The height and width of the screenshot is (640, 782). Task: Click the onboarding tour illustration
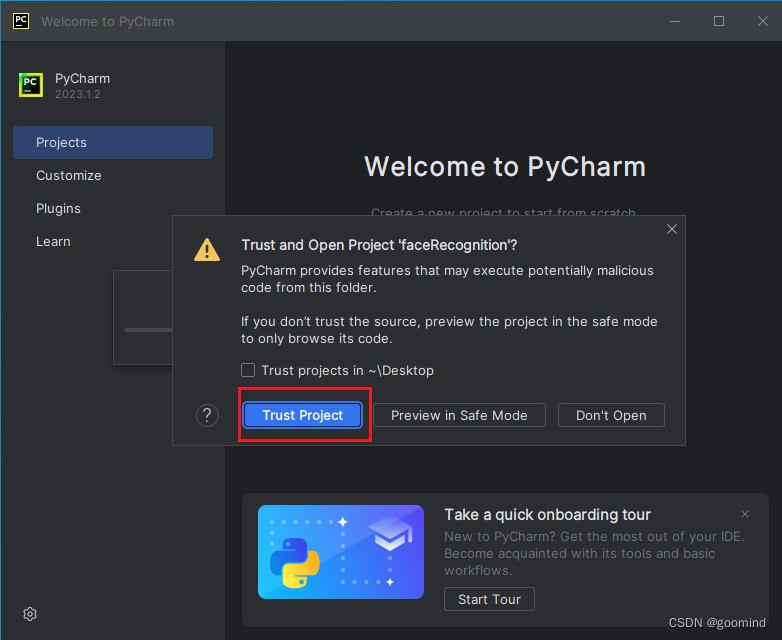pos(341,552)
